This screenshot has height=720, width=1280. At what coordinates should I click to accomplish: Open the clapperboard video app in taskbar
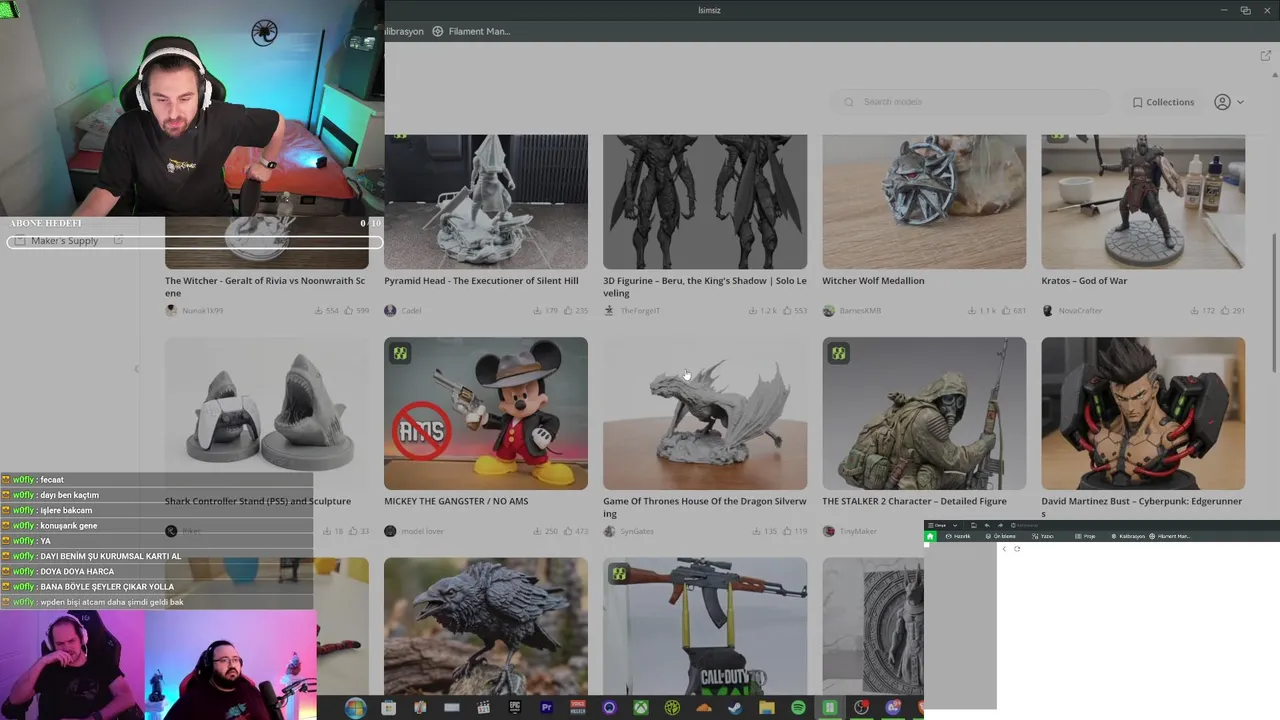click(483, 708)
